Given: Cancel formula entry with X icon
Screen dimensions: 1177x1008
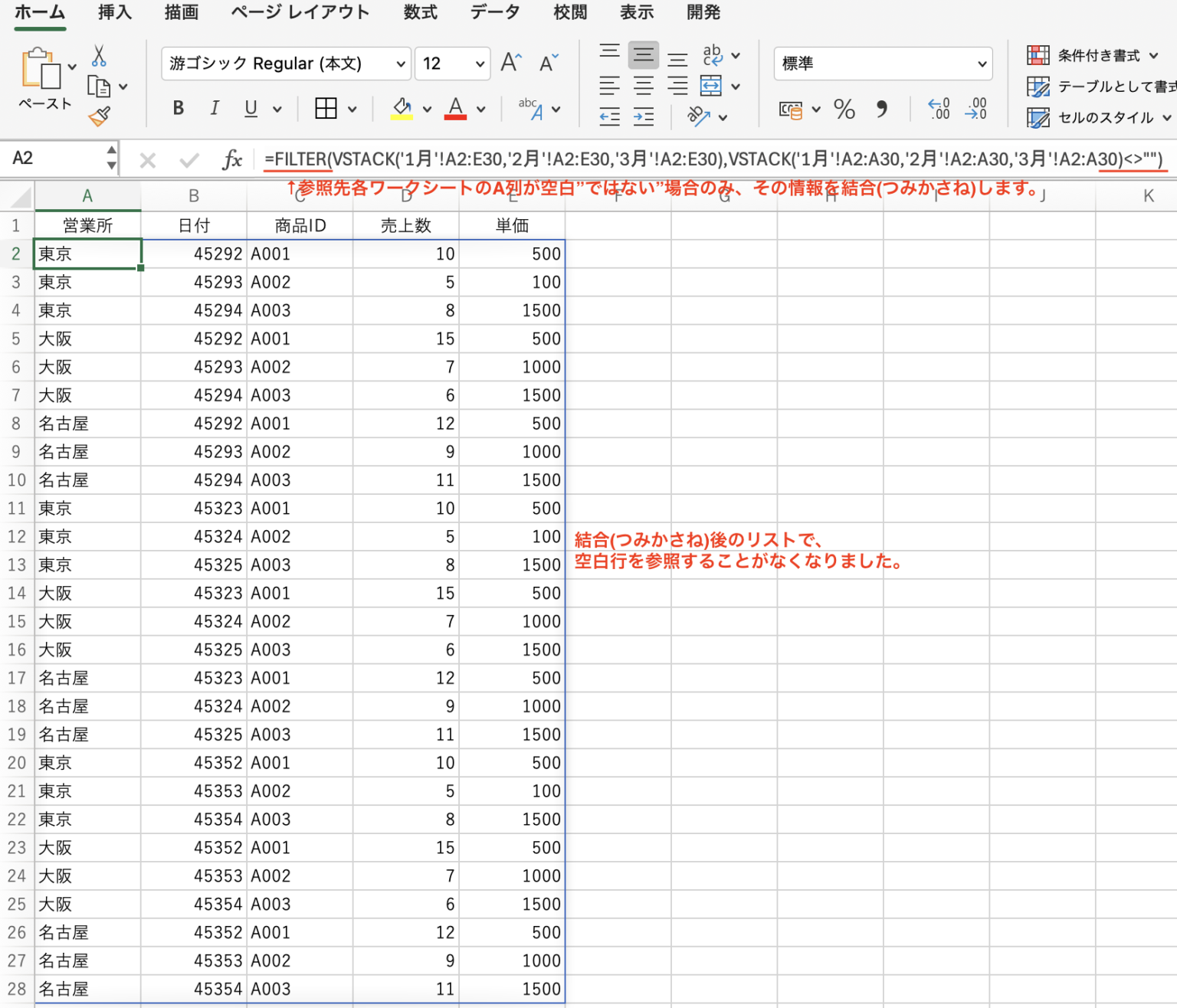Looking at the screenshot, I should point(148,160).
